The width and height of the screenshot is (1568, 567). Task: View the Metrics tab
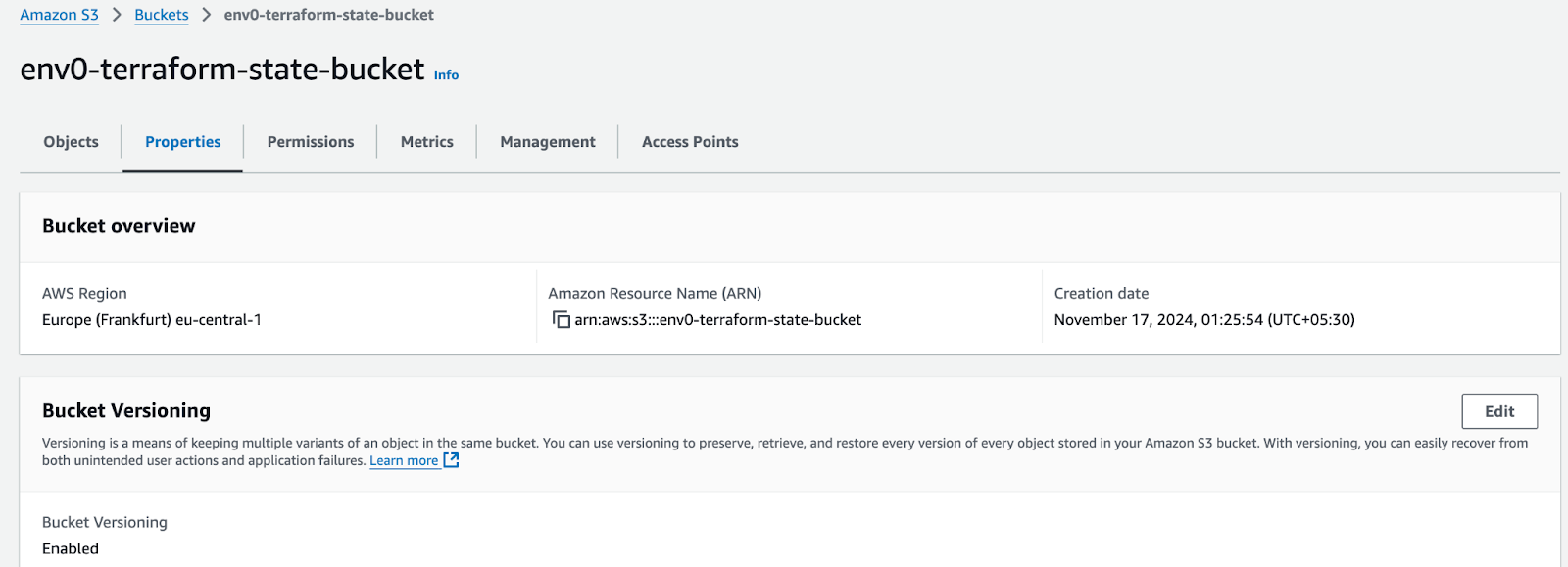point(427,142)
